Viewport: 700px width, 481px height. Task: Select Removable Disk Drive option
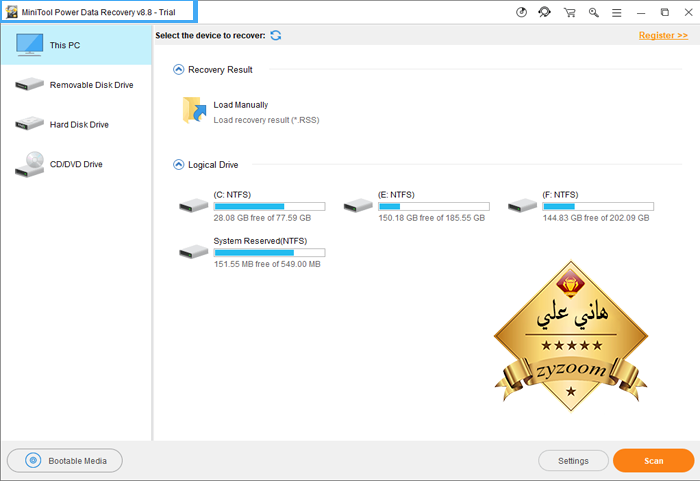click(76, 85)
